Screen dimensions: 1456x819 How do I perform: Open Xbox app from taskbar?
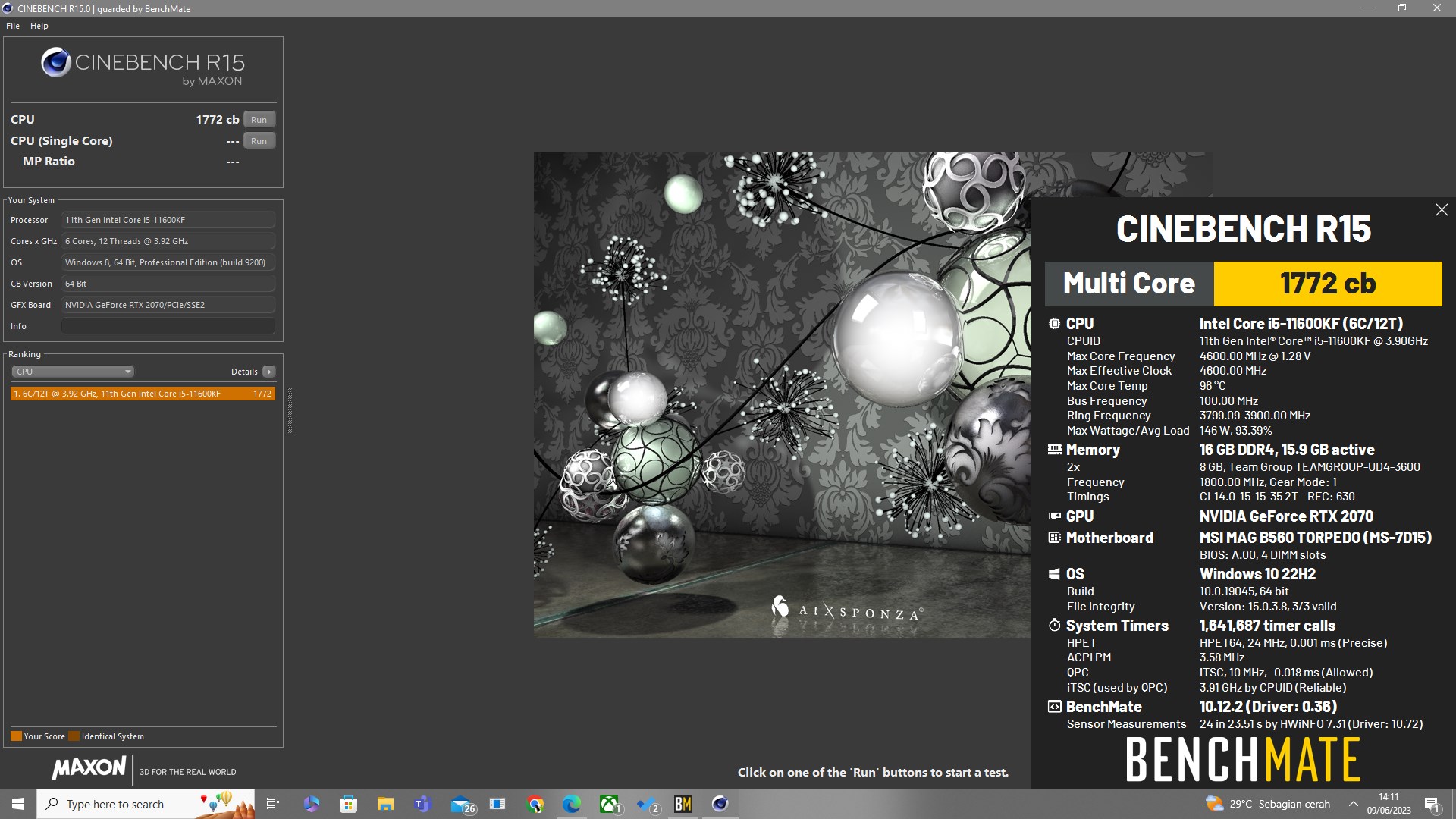(610, 804)
